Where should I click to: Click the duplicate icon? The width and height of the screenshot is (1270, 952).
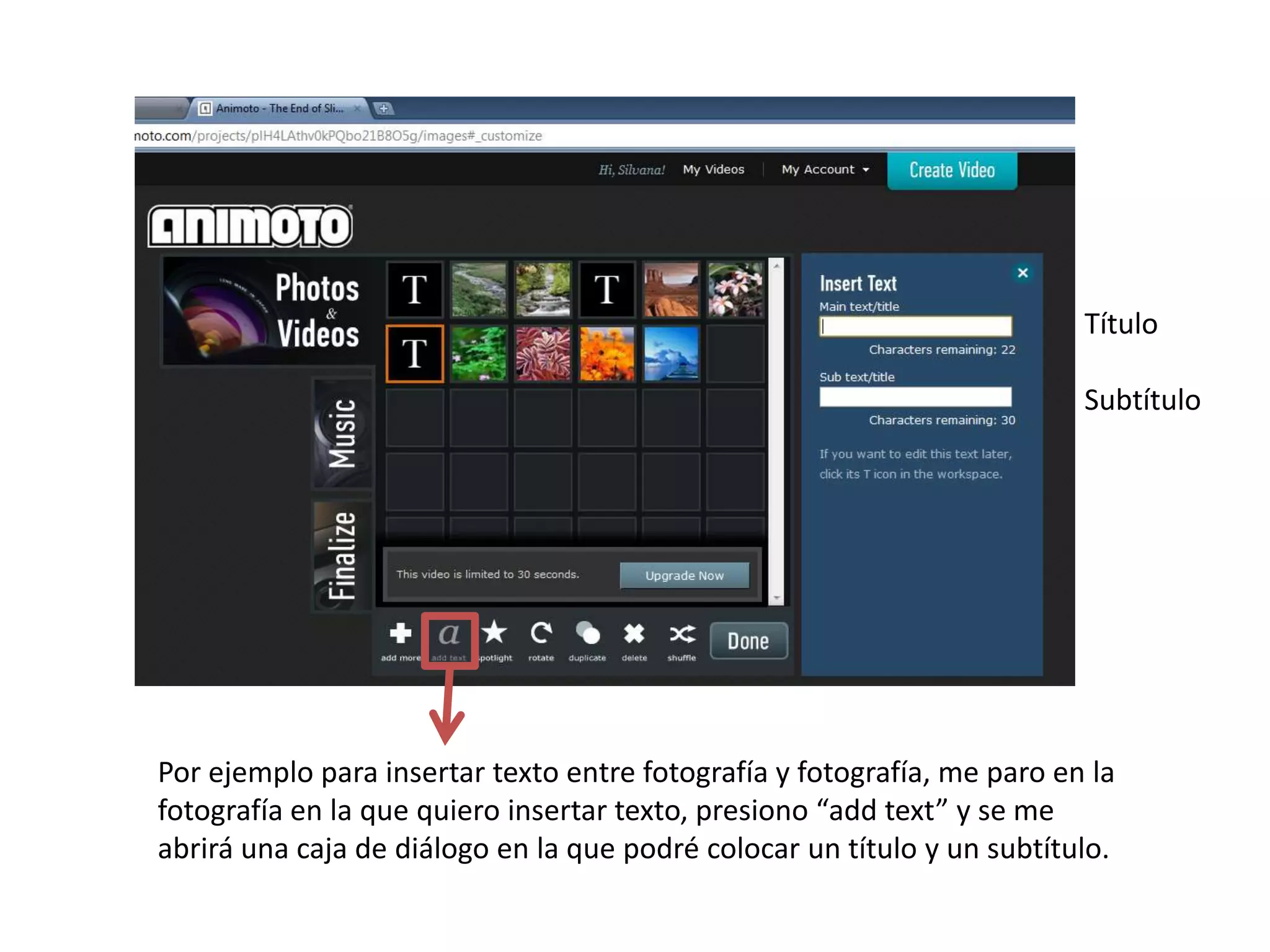click(587, 633)
